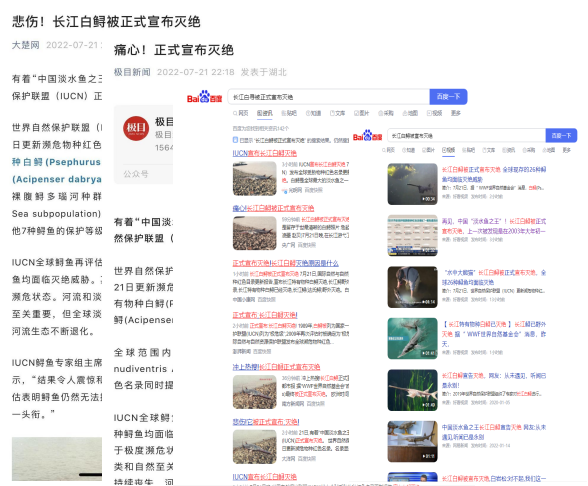Image resolution: width=588 pixels, height=486 pixels.
Task: Click the gray water image in the 大楚网 article
Action: (x=57, y=459)
